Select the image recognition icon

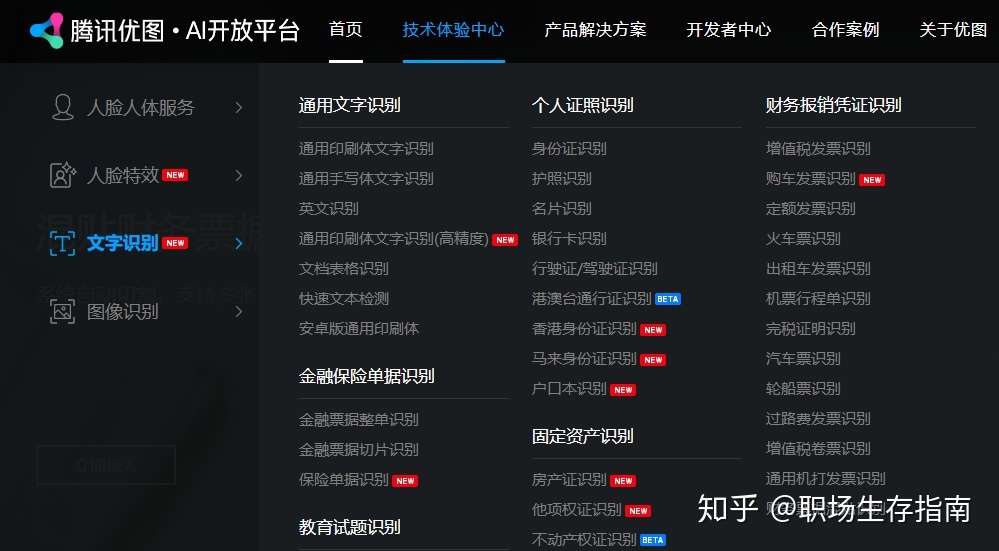tap(62, 311)
